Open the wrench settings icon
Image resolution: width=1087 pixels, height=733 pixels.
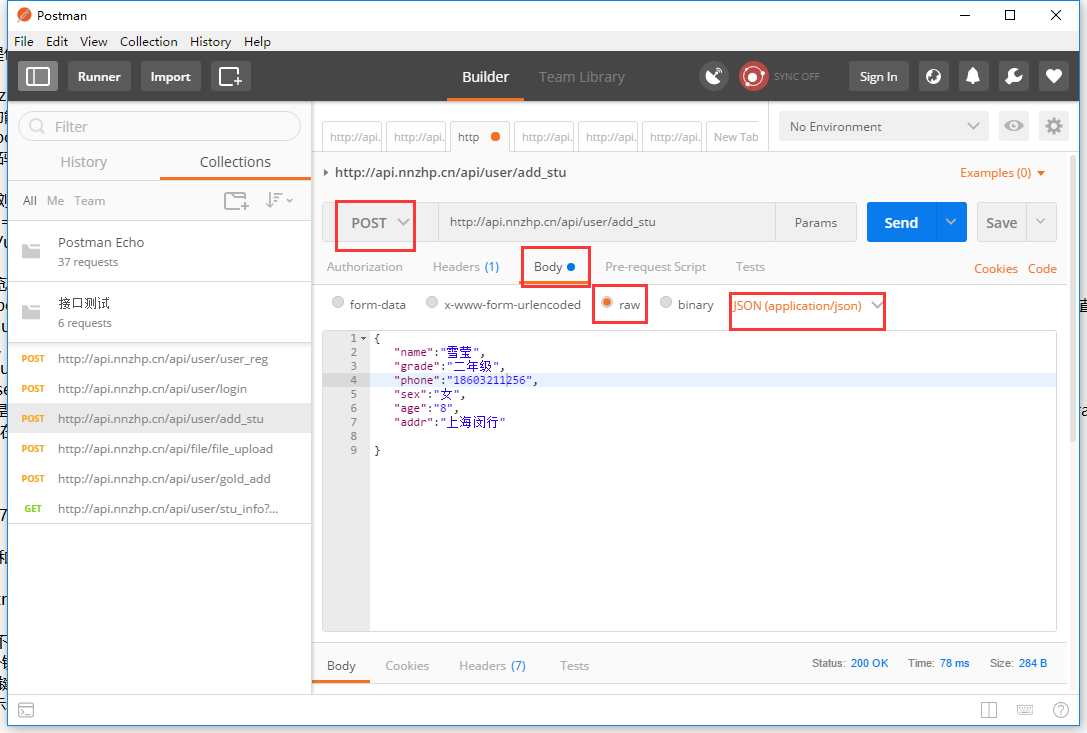click(1014, 76)
